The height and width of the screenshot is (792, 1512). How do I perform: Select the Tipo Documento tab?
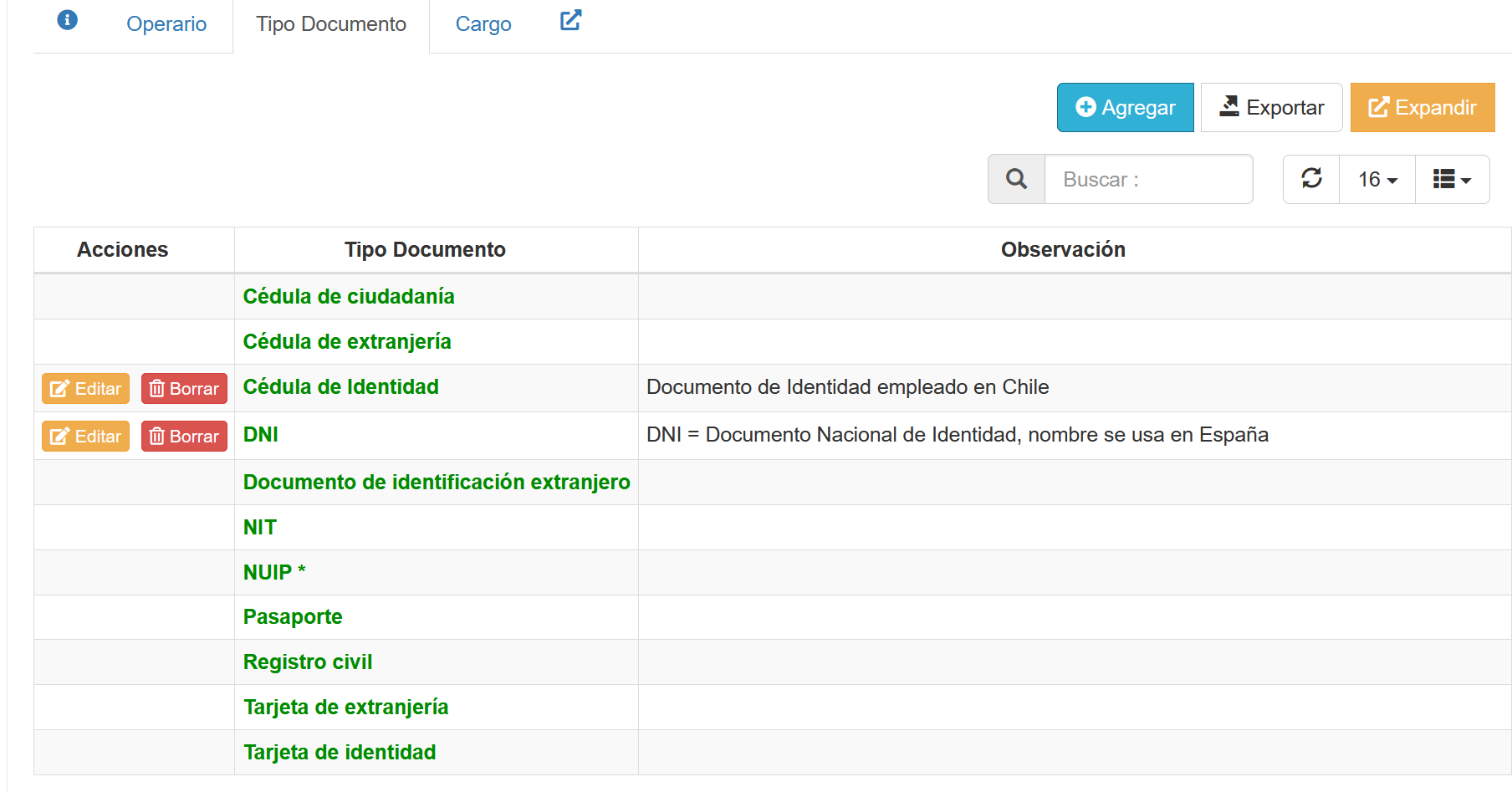pos(331,24)
